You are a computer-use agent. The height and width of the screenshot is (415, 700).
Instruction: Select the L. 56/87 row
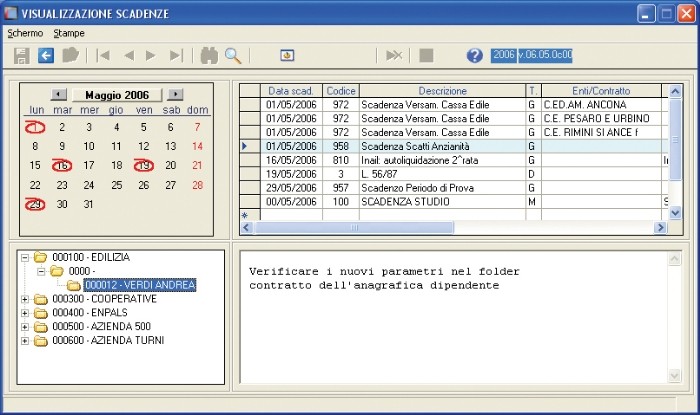(x=454, y=174)
